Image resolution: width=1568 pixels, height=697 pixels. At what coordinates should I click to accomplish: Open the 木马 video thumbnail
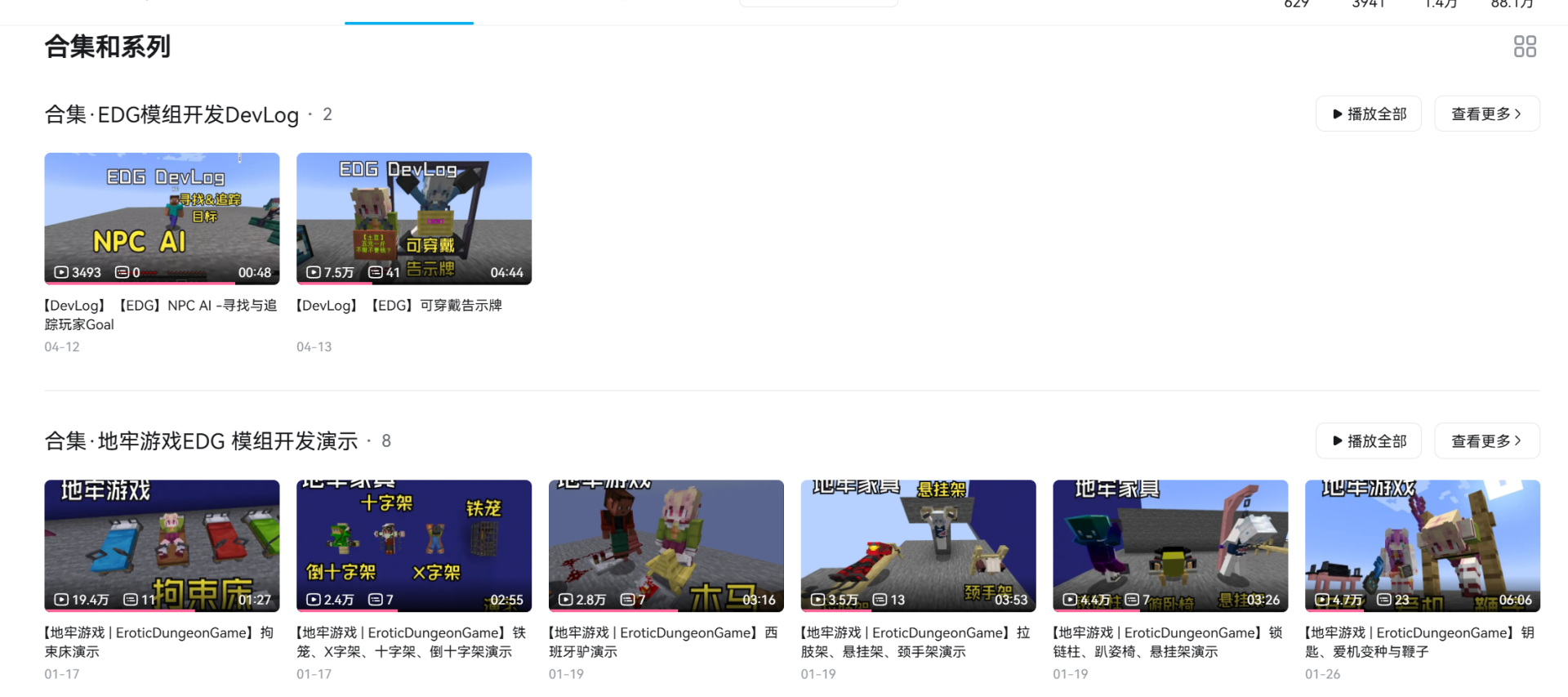click(x=666, y=545)
